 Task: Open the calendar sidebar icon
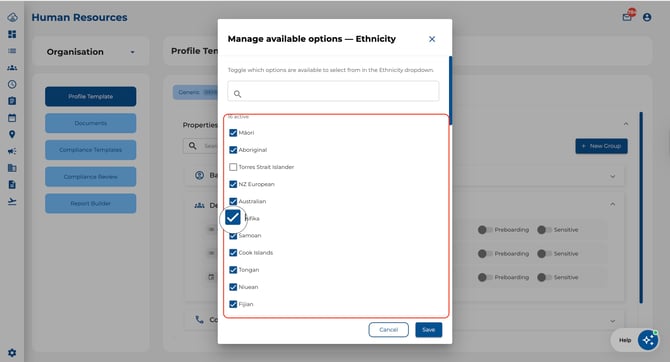click(12, 118)
